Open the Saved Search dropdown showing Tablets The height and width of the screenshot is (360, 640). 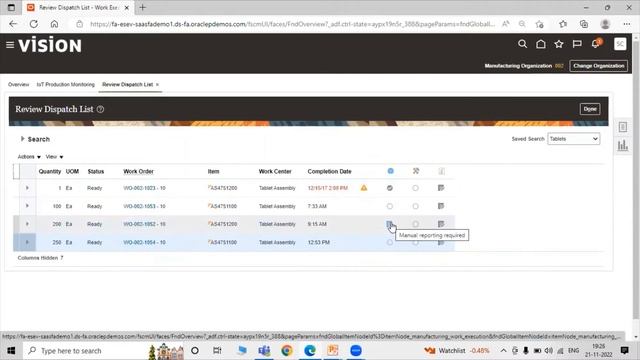click(573, 139)
